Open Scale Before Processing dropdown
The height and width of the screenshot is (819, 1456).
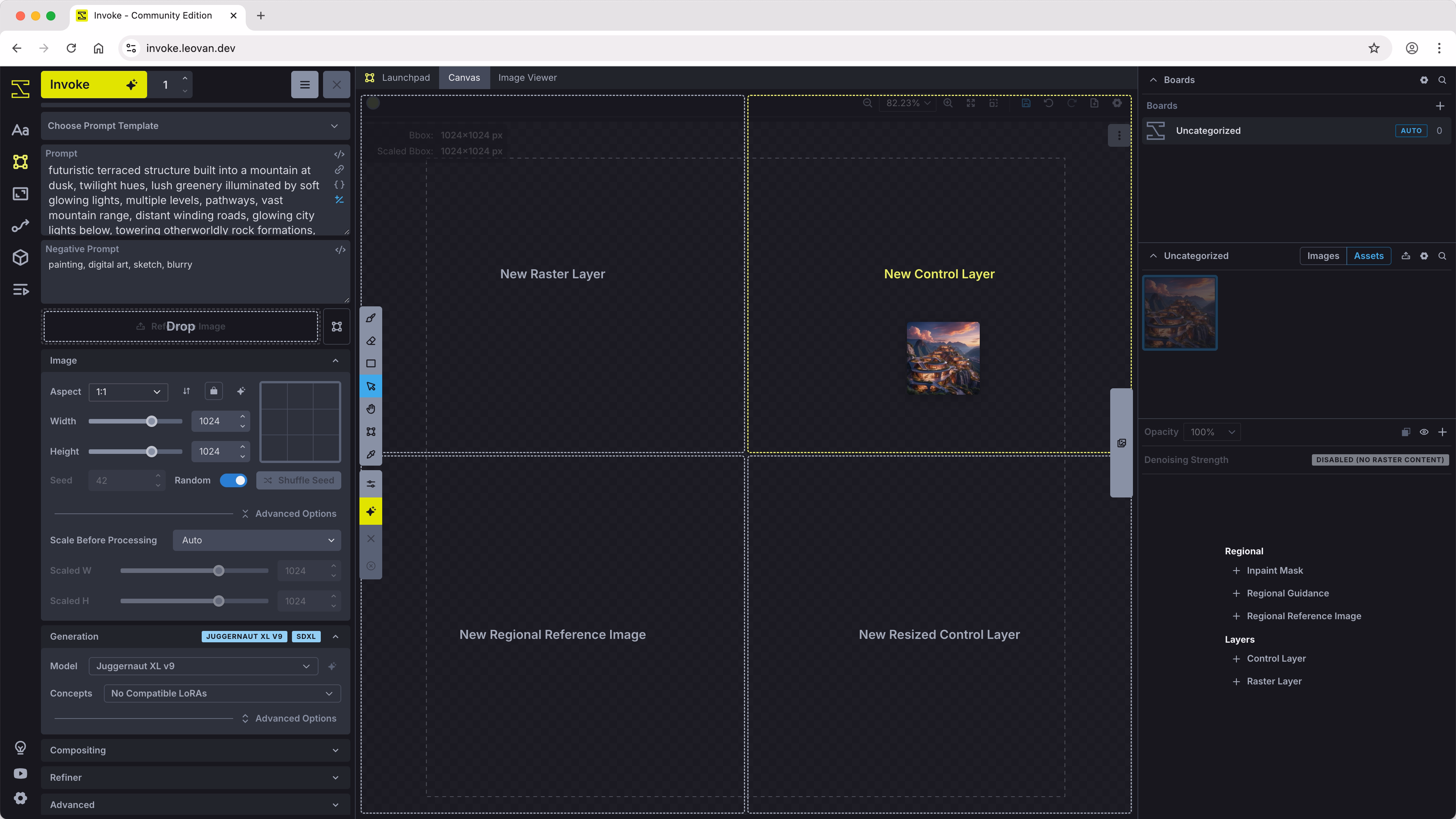[257, 540]
